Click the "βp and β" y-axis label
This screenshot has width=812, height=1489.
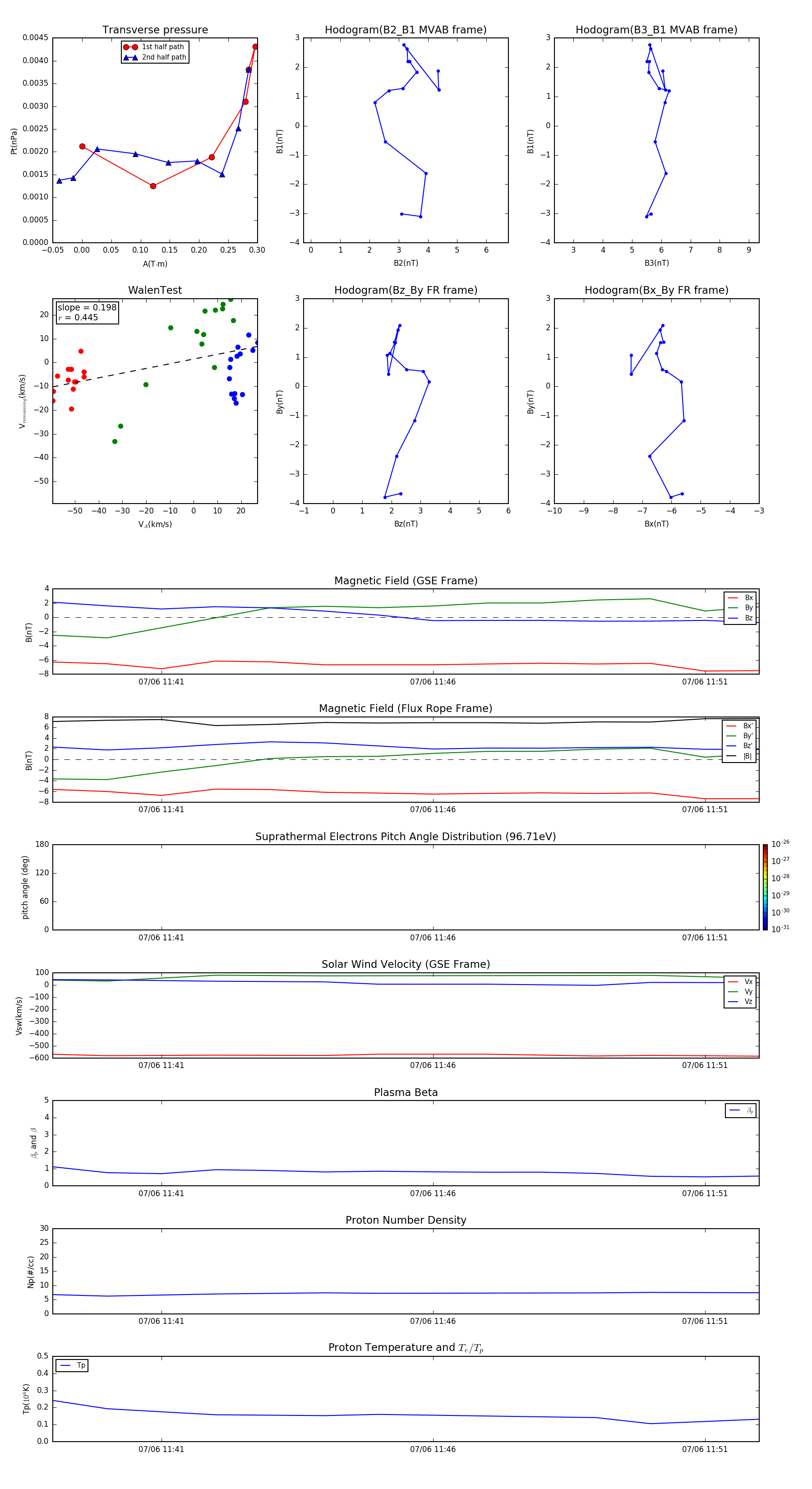click(x=33, y=1143)
